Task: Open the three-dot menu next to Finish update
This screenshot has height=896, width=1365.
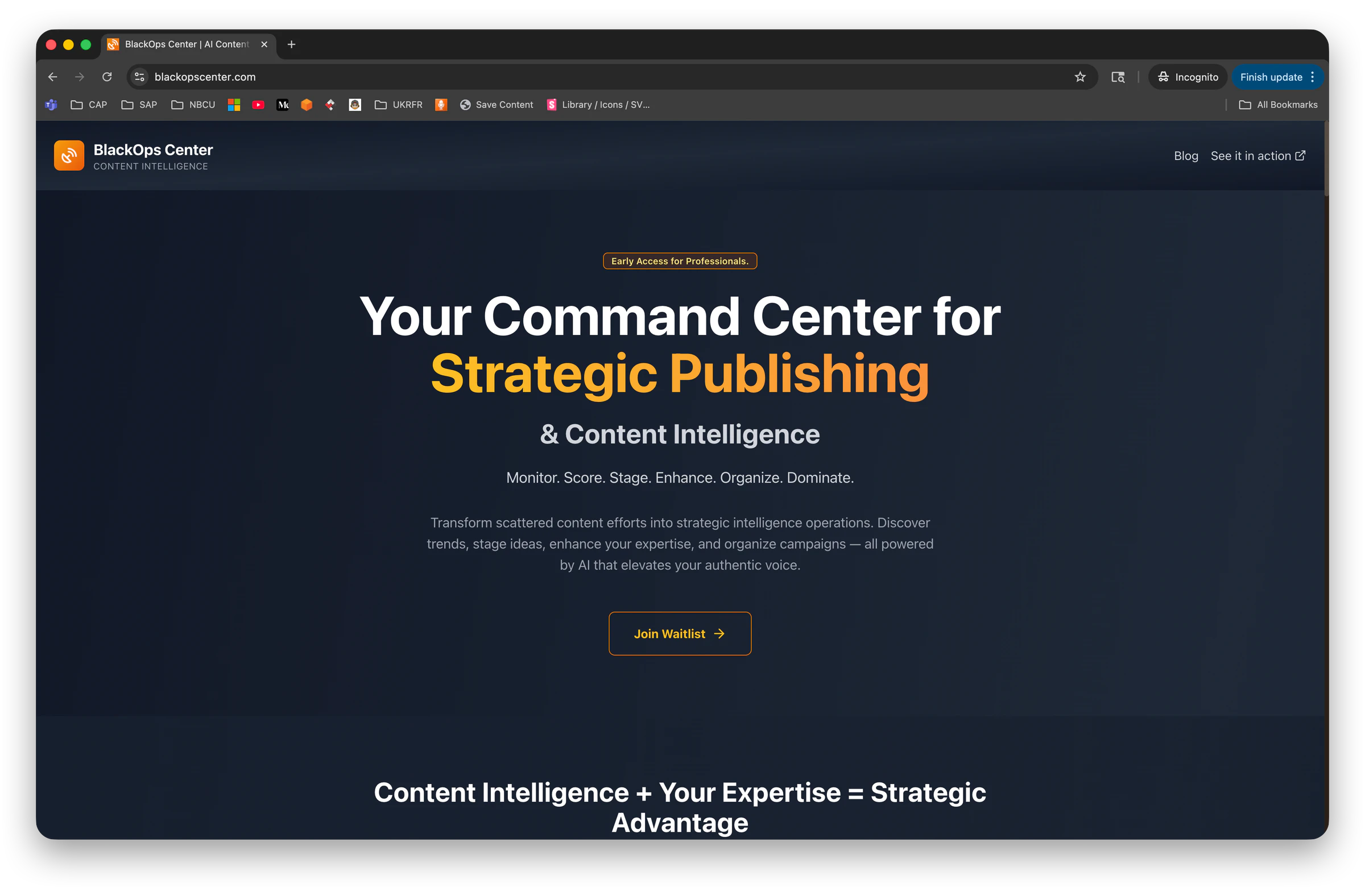Action: click(x=1314, y=76)
